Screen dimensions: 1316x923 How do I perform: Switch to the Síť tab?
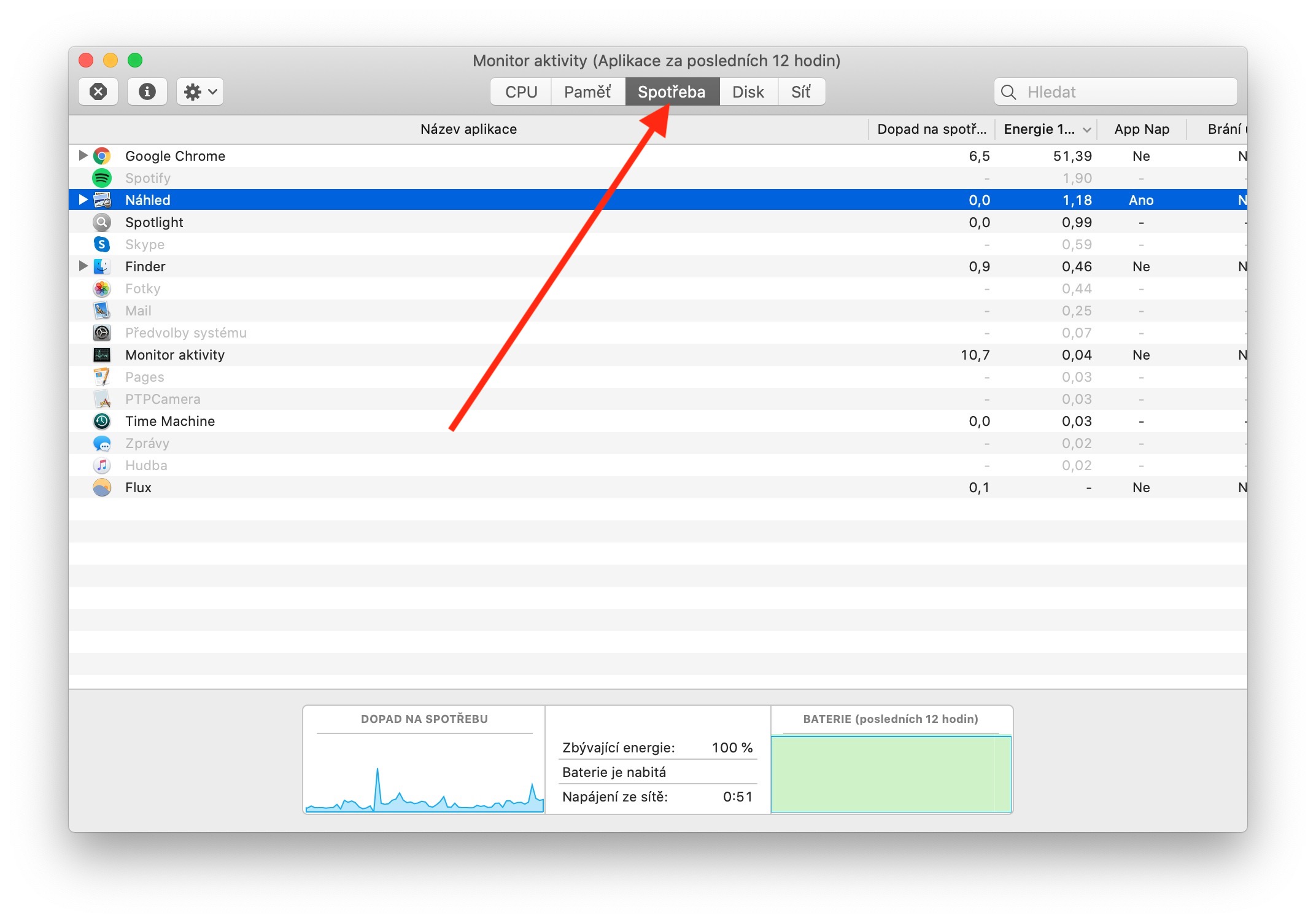(x=801, y=92)
